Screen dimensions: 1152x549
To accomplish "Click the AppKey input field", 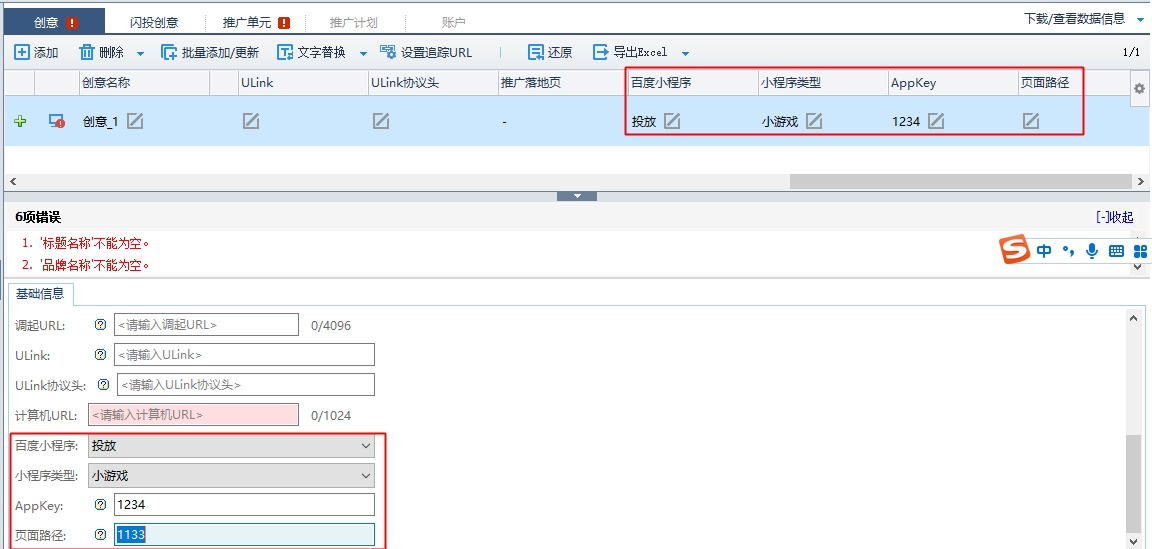I will click(x=244, y=505).
